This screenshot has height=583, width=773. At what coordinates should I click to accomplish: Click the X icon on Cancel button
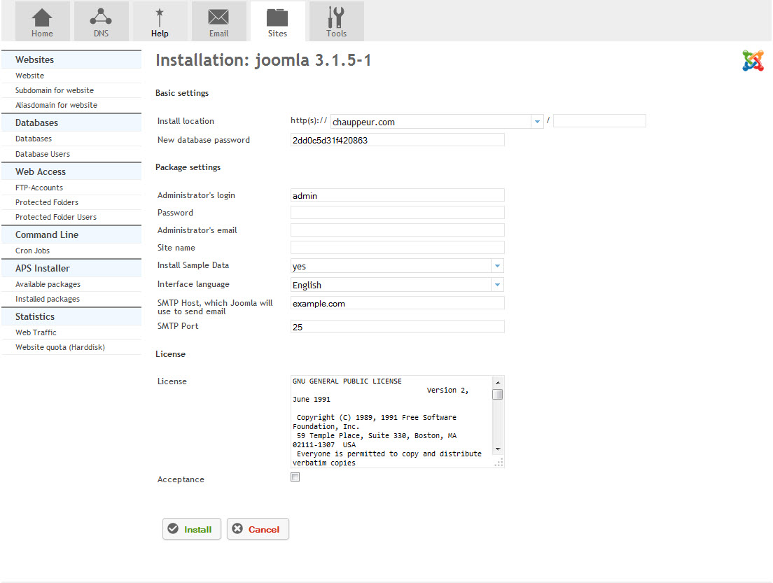click(x=238, y=529)
